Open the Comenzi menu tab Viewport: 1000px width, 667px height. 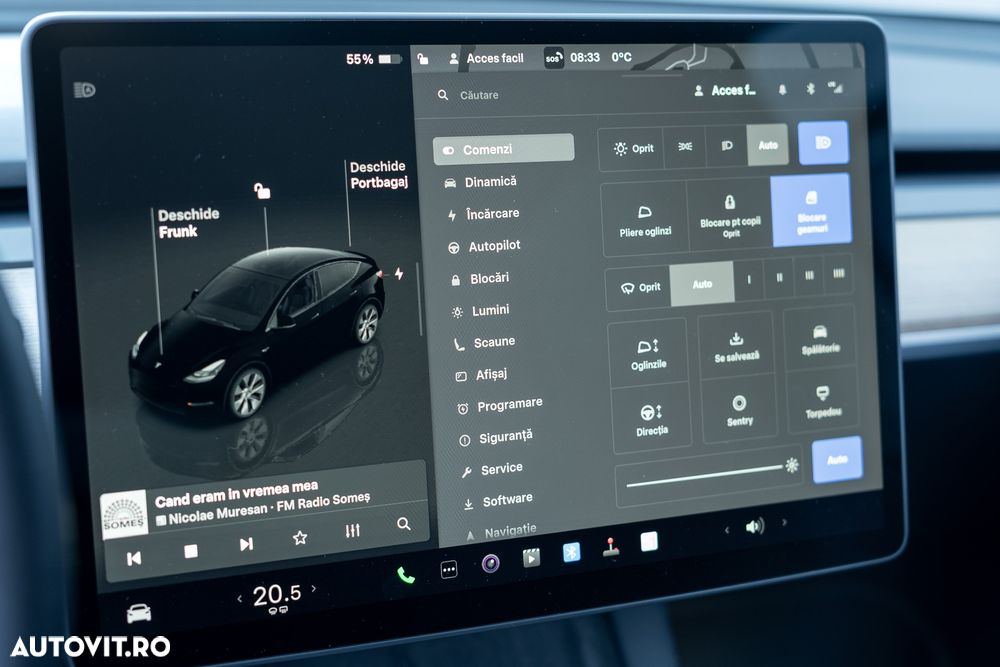503,149
